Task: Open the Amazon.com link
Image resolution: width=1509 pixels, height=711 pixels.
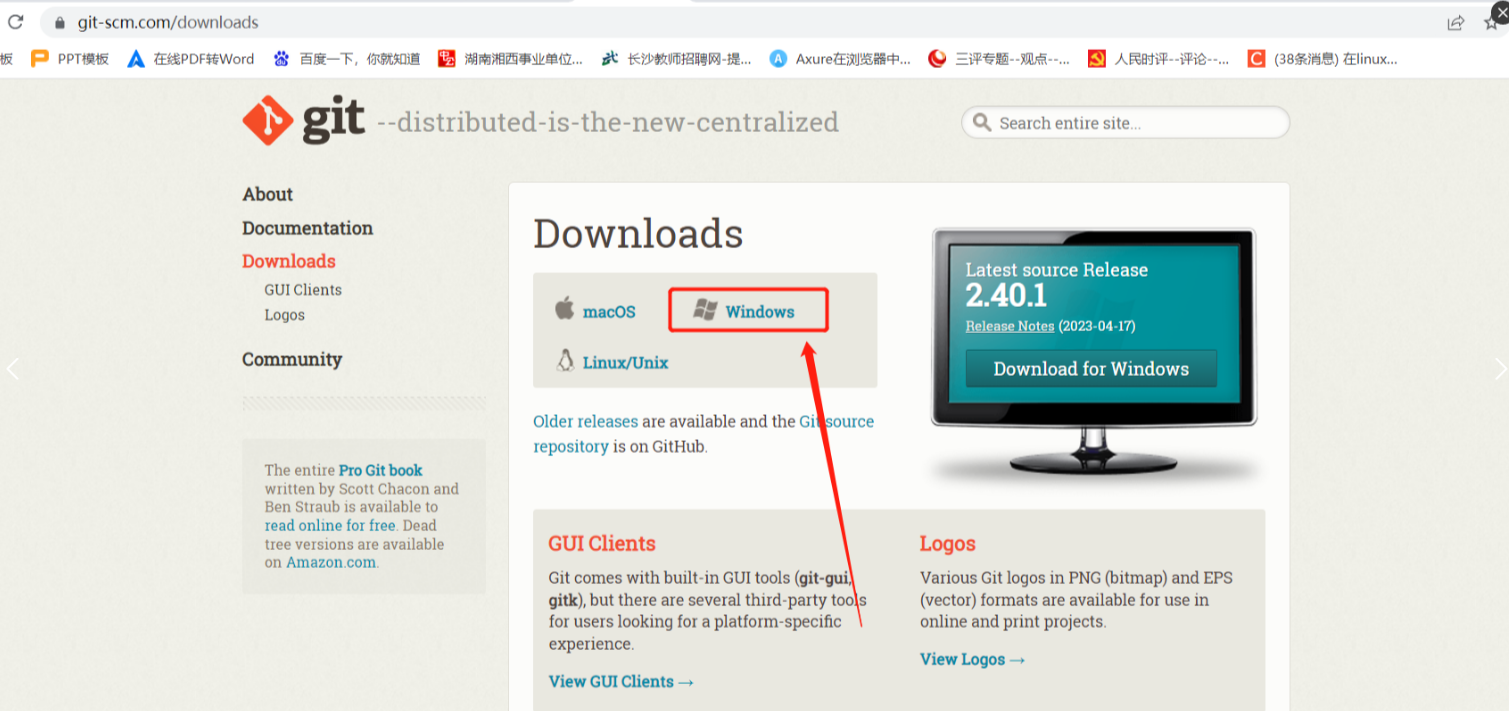Action: click(331, 562)
